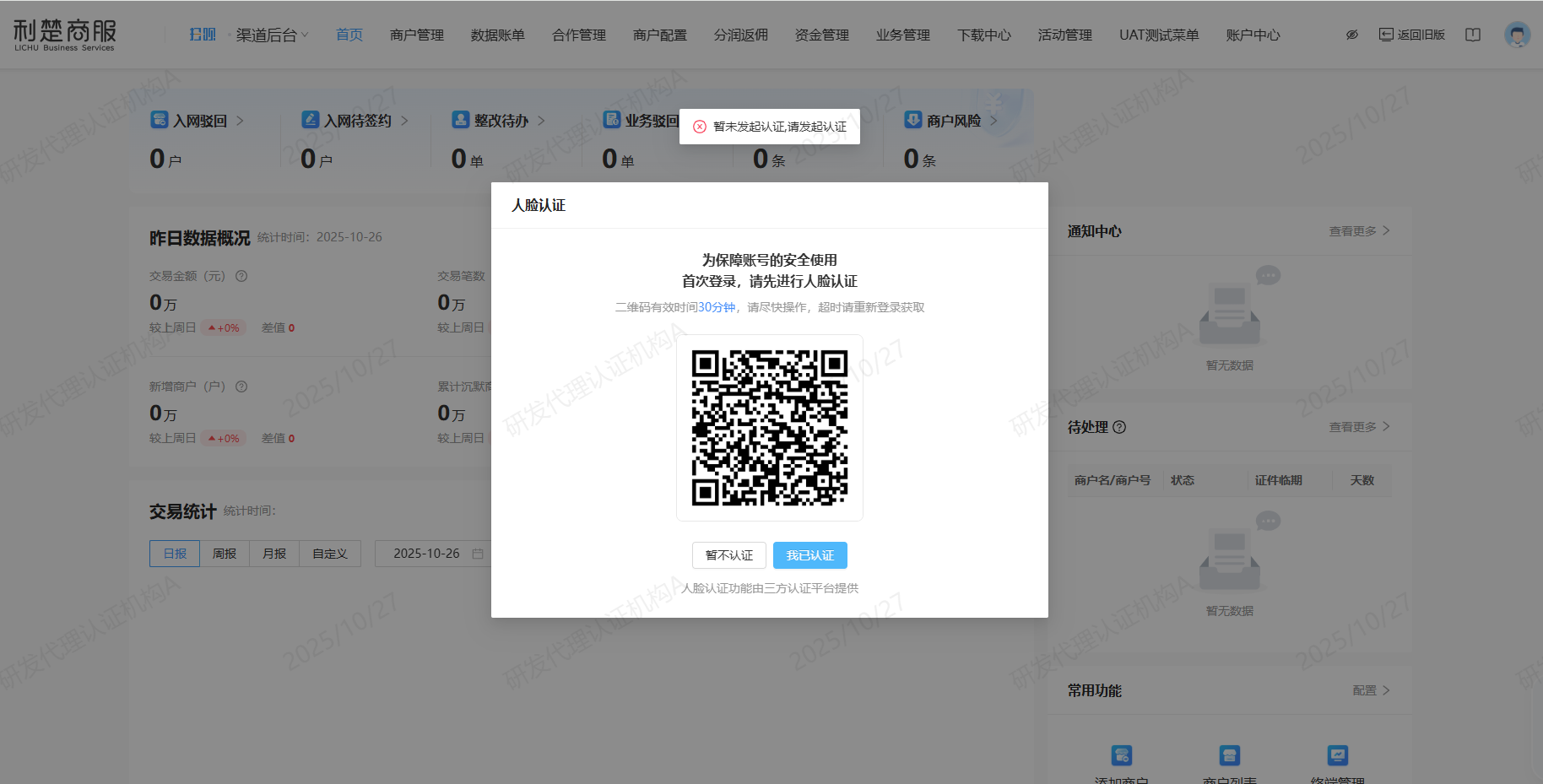Select the 日报 report option
This screenshot has width=1543, height=784.
click(175, 554)
